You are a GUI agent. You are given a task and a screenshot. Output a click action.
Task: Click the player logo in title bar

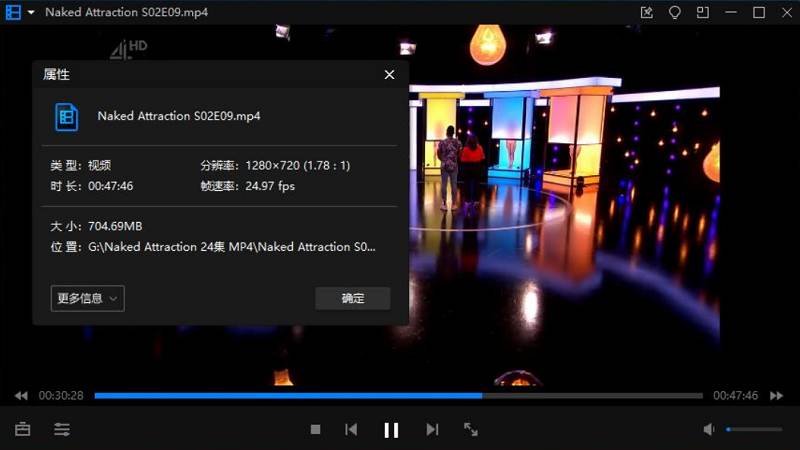[x=14, y=12]
